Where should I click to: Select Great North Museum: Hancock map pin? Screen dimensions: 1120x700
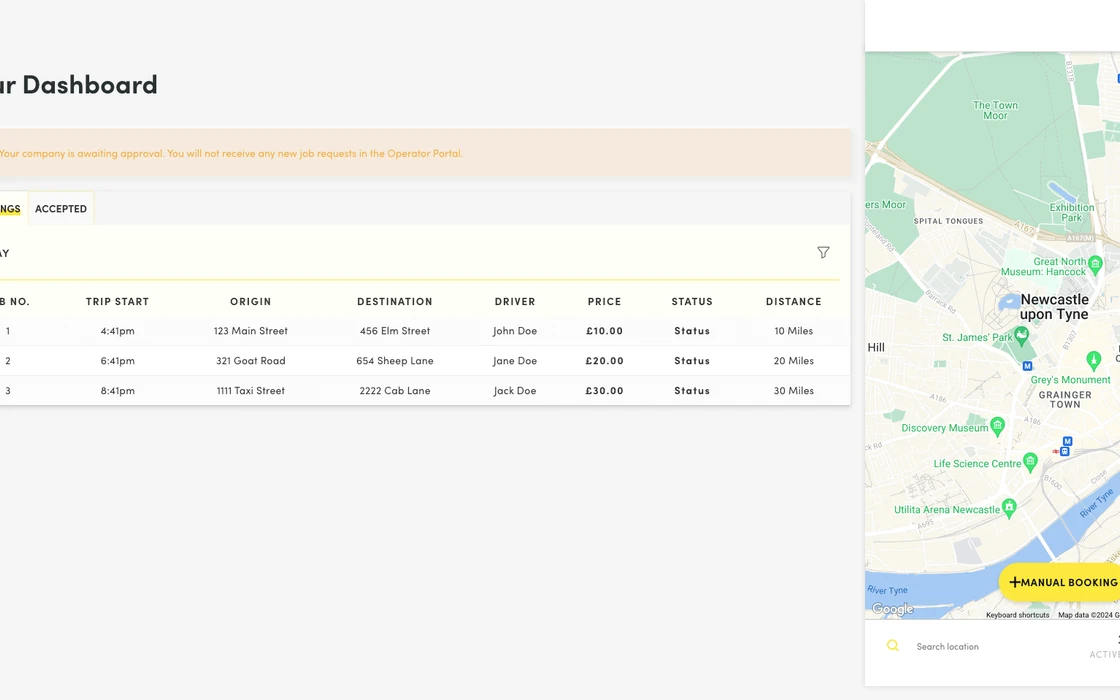(x=1095, y=264)
